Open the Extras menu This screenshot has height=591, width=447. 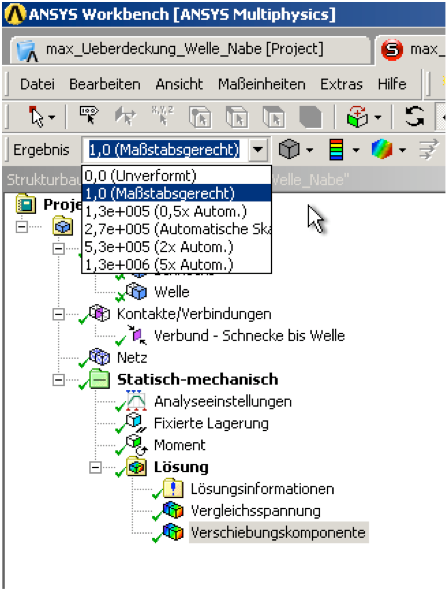pyautogui.click(x=341, y=84)
